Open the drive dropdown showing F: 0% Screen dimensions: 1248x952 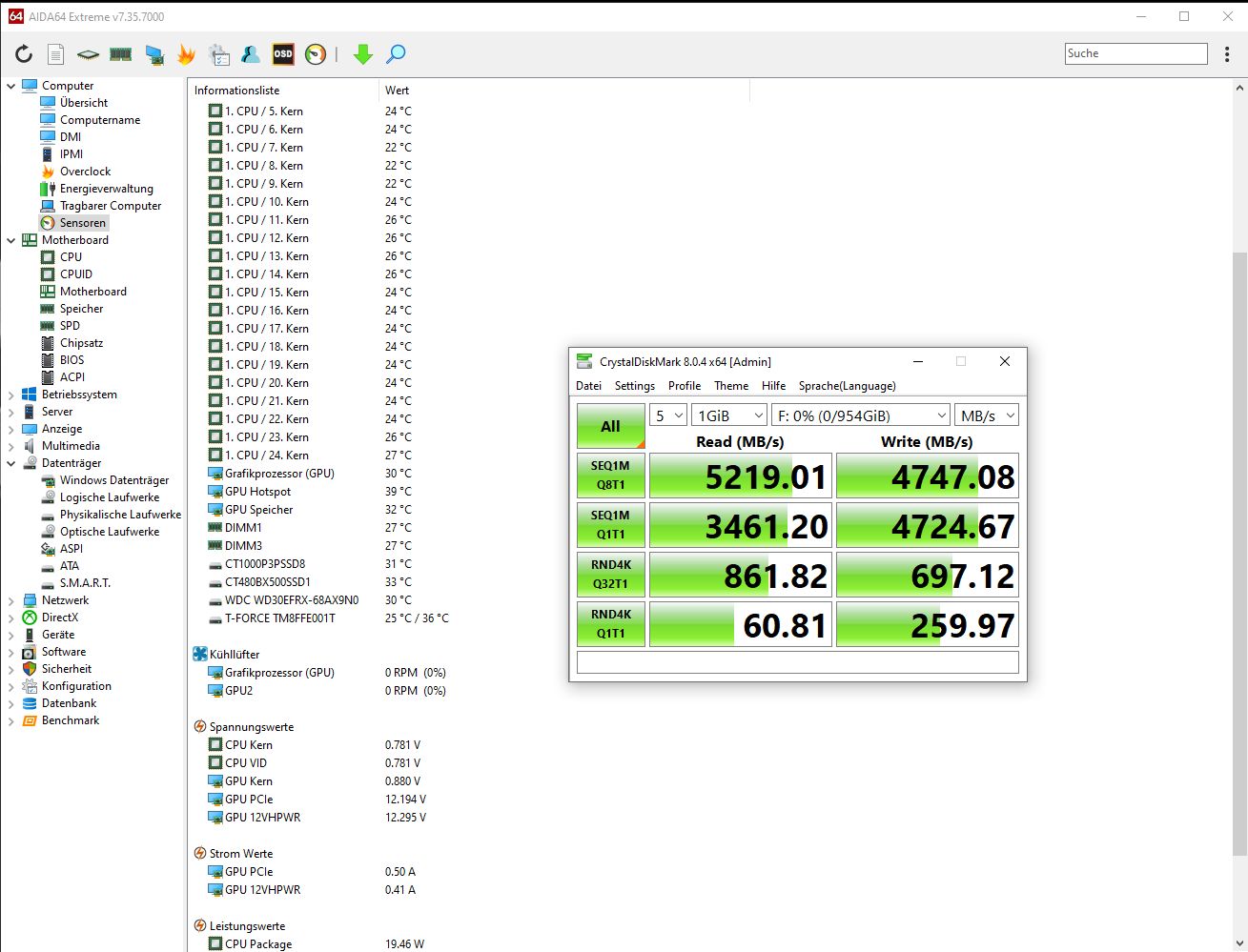coord(861,415)
